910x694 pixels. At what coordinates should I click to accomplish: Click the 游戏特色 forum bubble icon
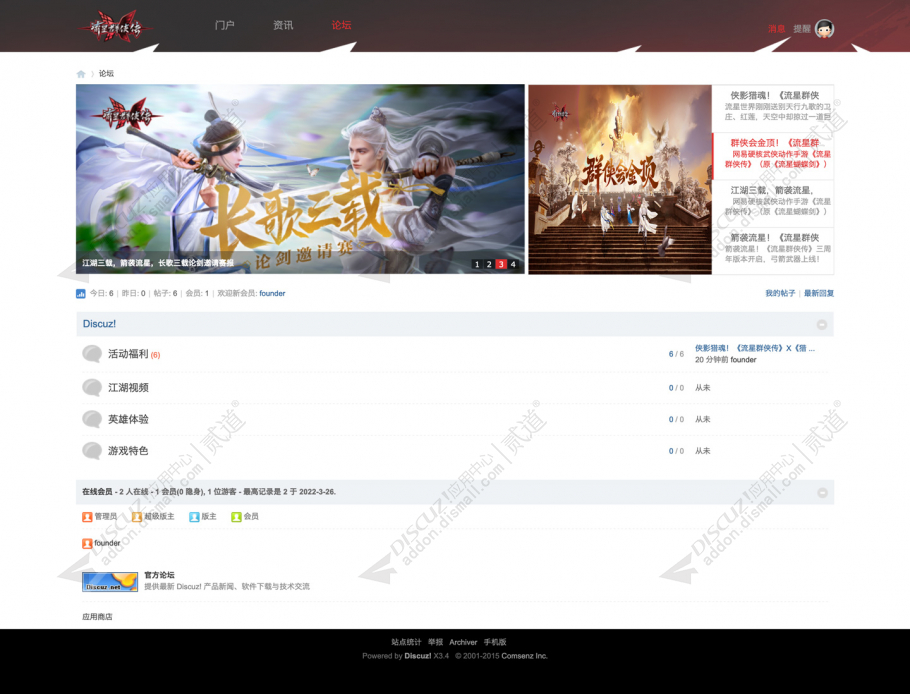[92, 451]
